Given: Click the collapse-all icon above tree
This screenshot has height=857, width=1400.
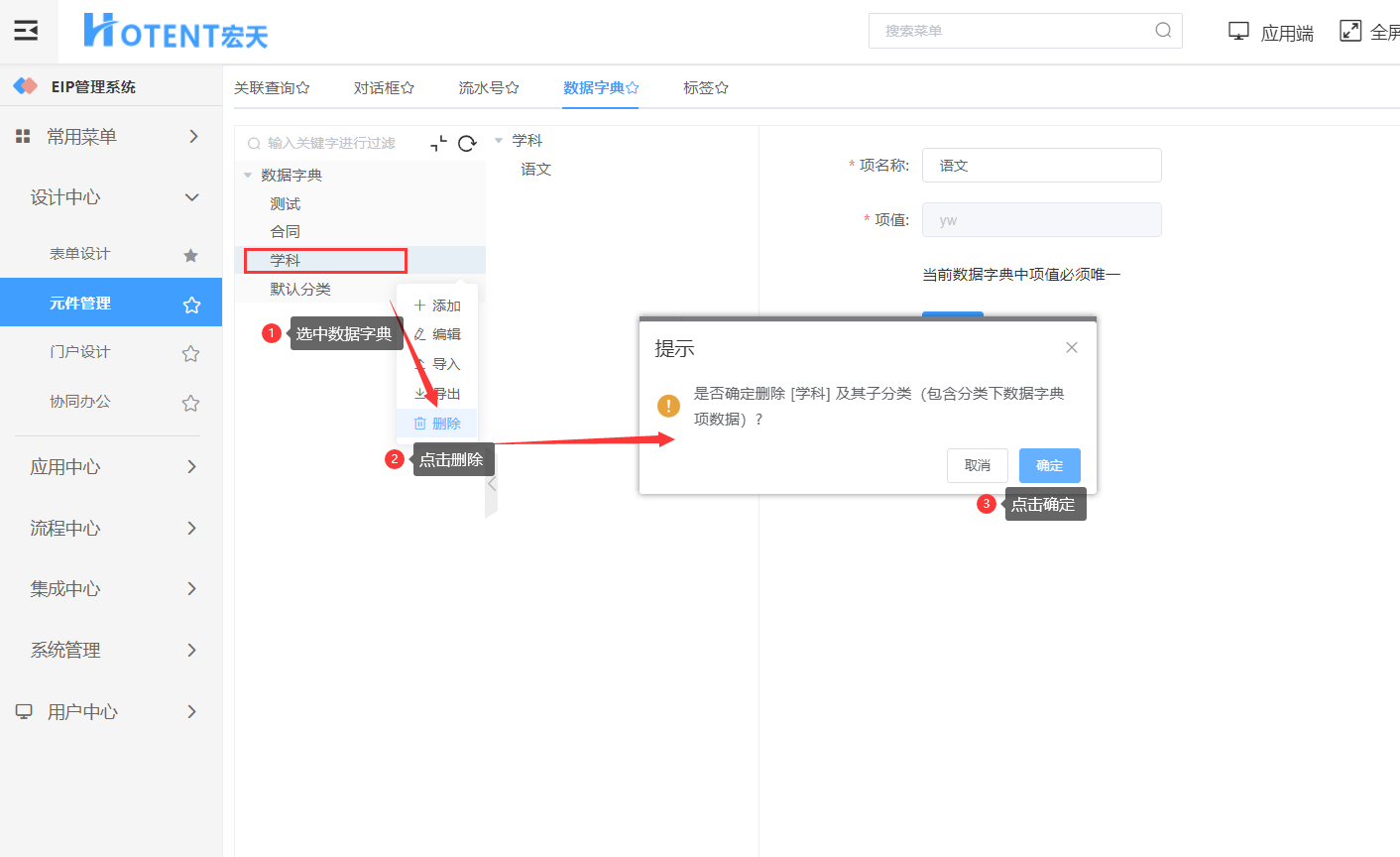Looking at the screenshot, I should pyautogui.click(x=438, y=144).
